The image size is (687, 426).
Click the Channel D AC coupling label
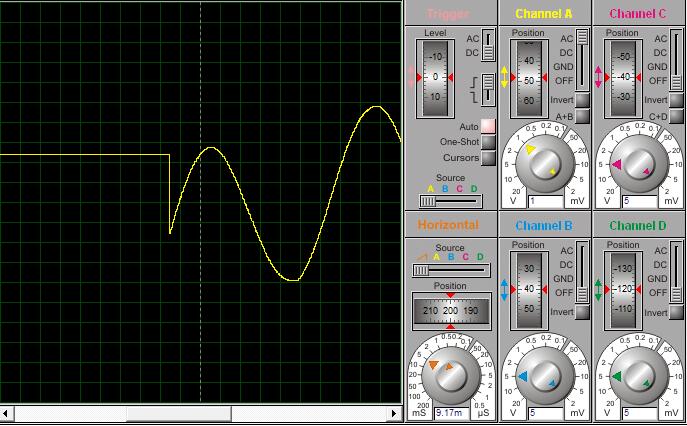[x=660, y=251]
